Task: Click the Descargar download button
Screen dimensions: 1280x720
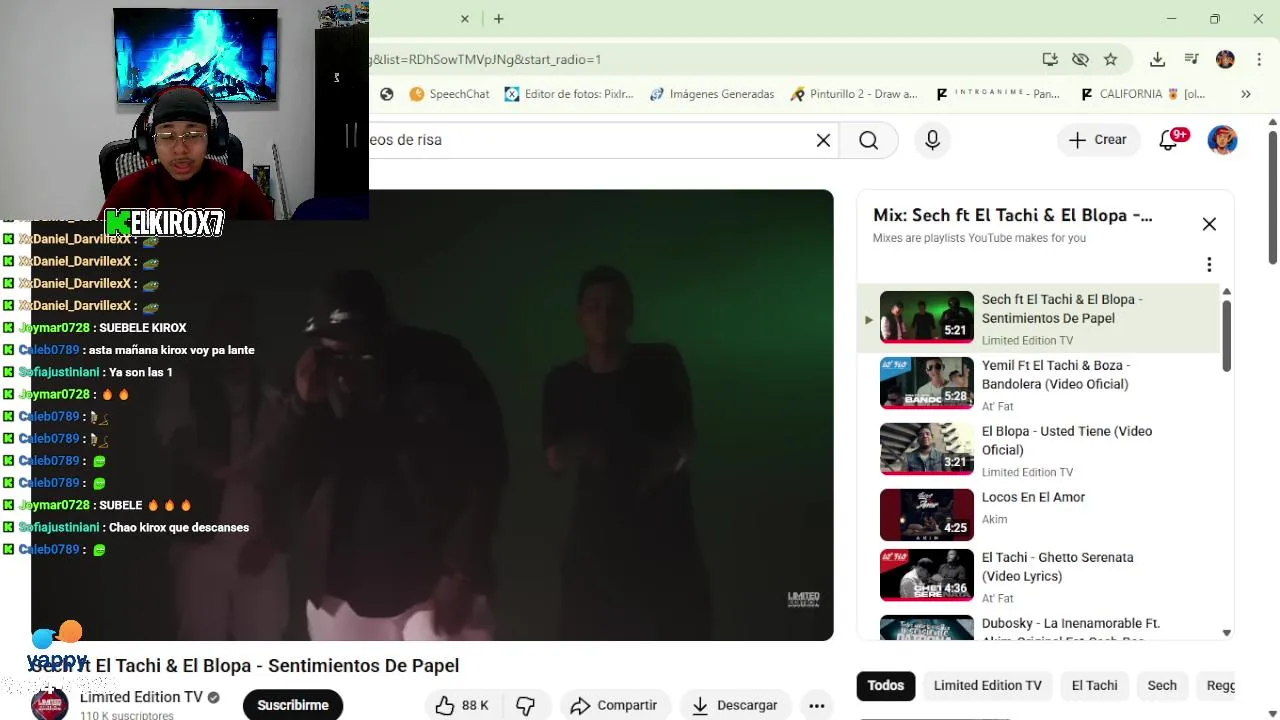Action: point(734,706)
